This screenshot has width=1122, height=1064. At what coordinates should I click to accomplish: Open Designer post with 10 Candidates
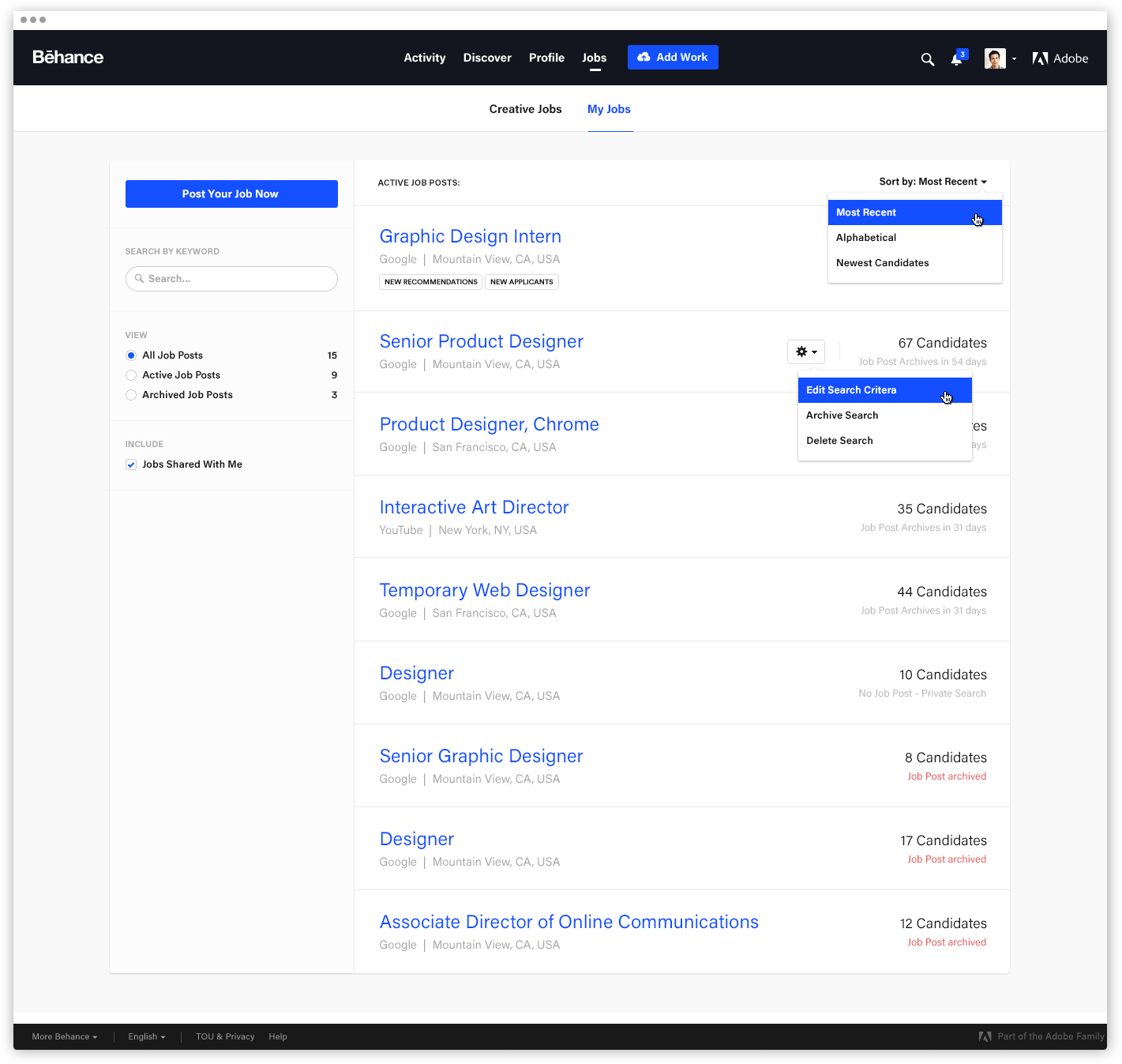(x=417, y=673)
